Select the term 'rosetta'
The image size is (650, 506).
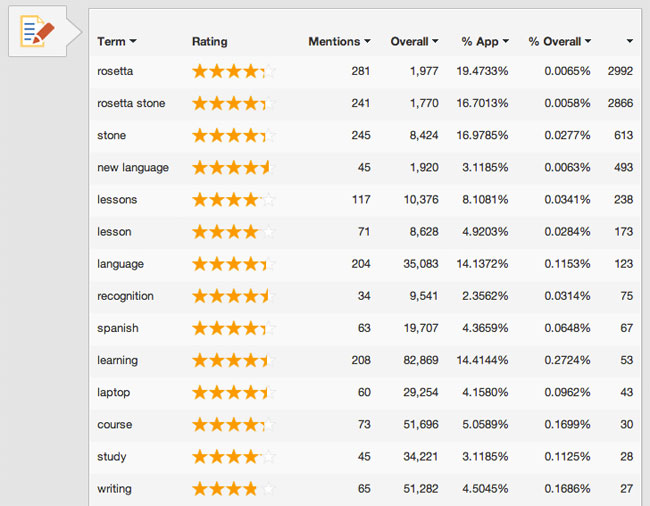[x=115, y=71]
